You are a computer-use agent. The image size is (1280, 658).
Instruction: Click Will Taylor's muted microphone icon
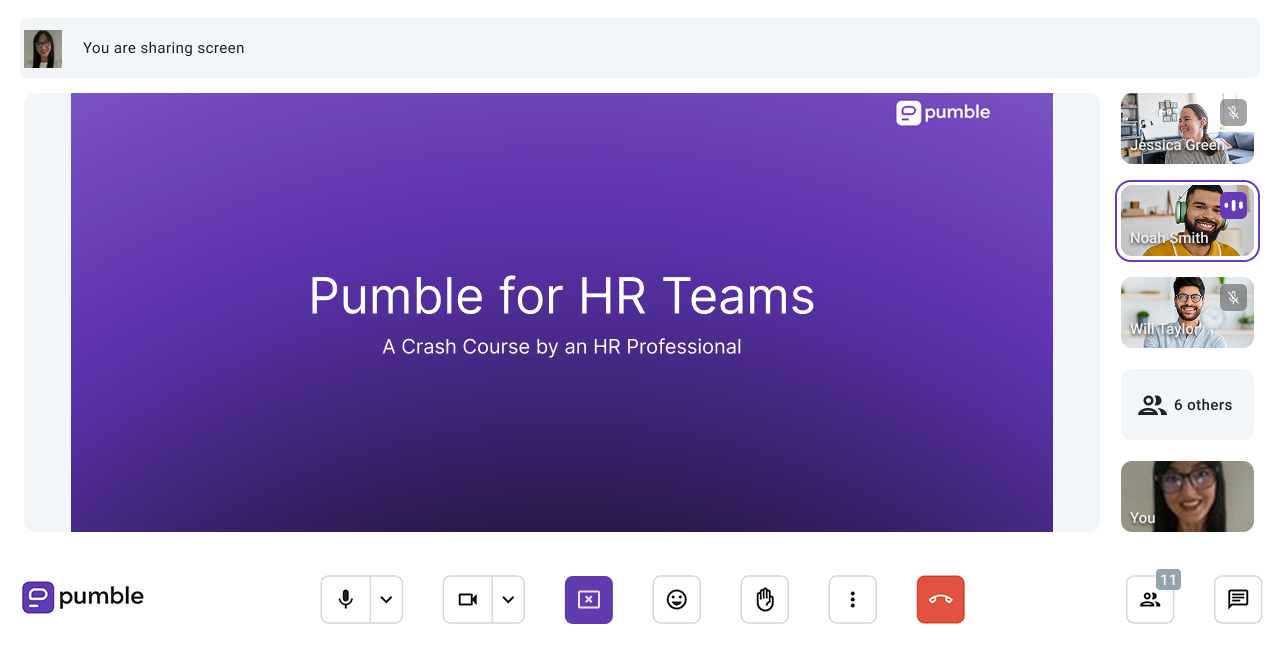(x=1233, y=297)
